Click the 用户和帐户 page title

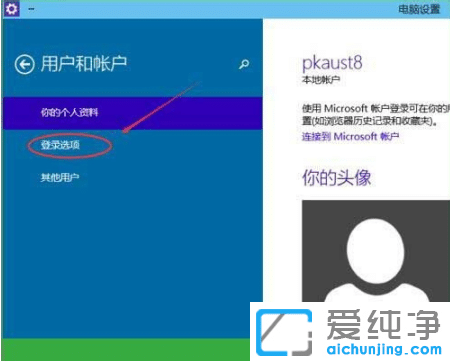(x=84, y=64)
